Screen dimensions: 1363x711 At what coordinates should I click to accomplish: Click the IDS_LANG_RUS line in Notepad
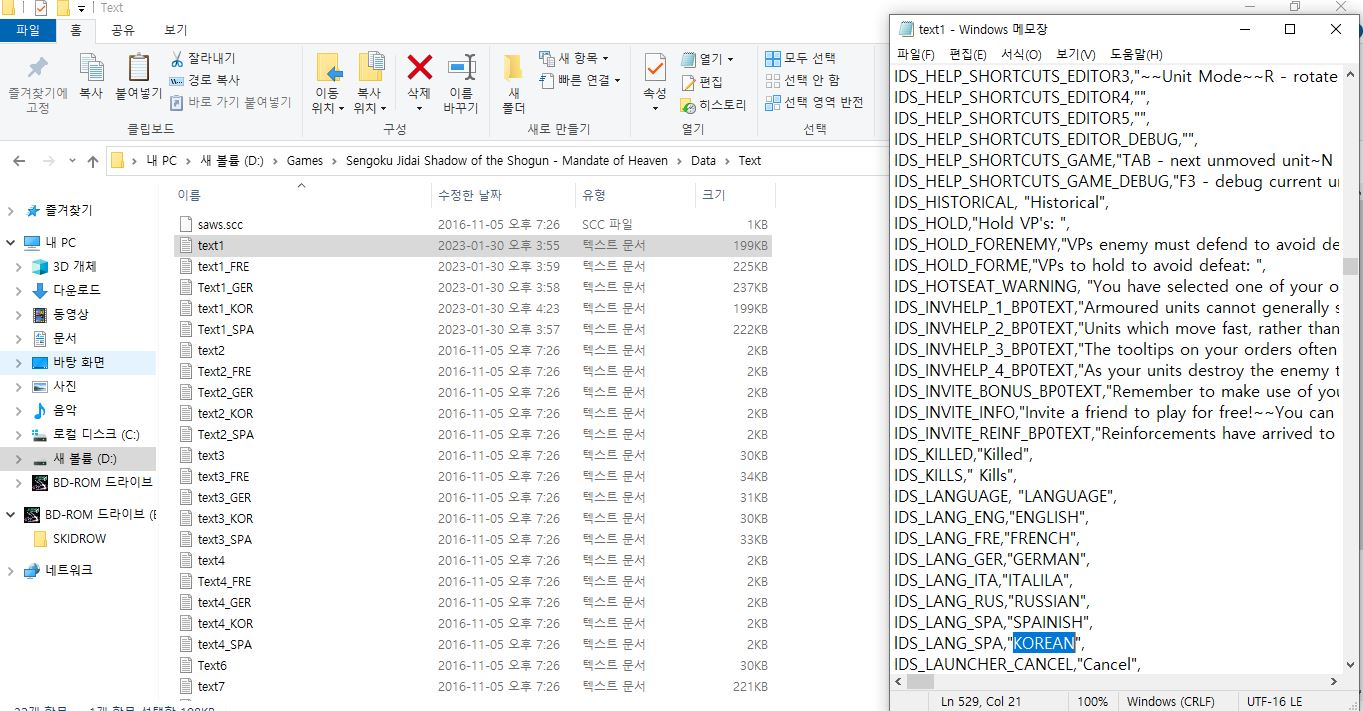click(x=993, y=601)
